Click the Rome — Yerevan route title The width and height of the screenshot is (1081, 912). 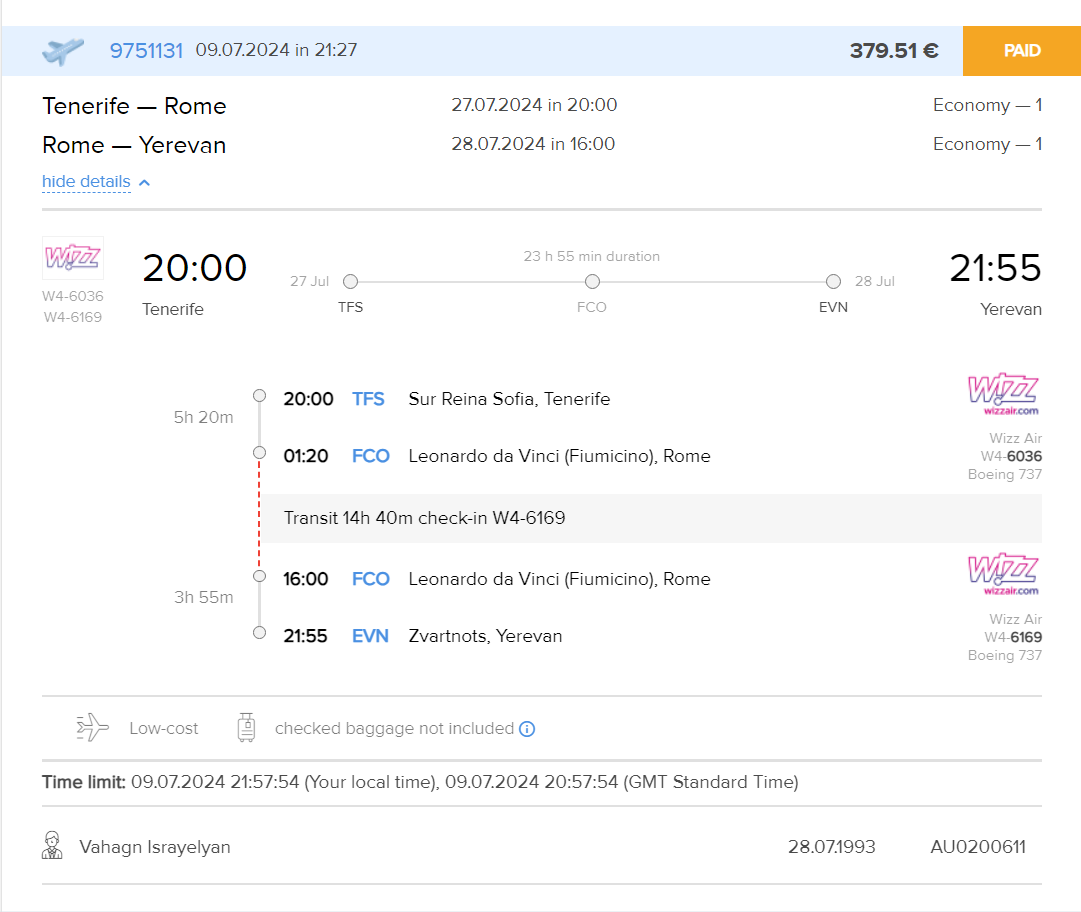134,145
